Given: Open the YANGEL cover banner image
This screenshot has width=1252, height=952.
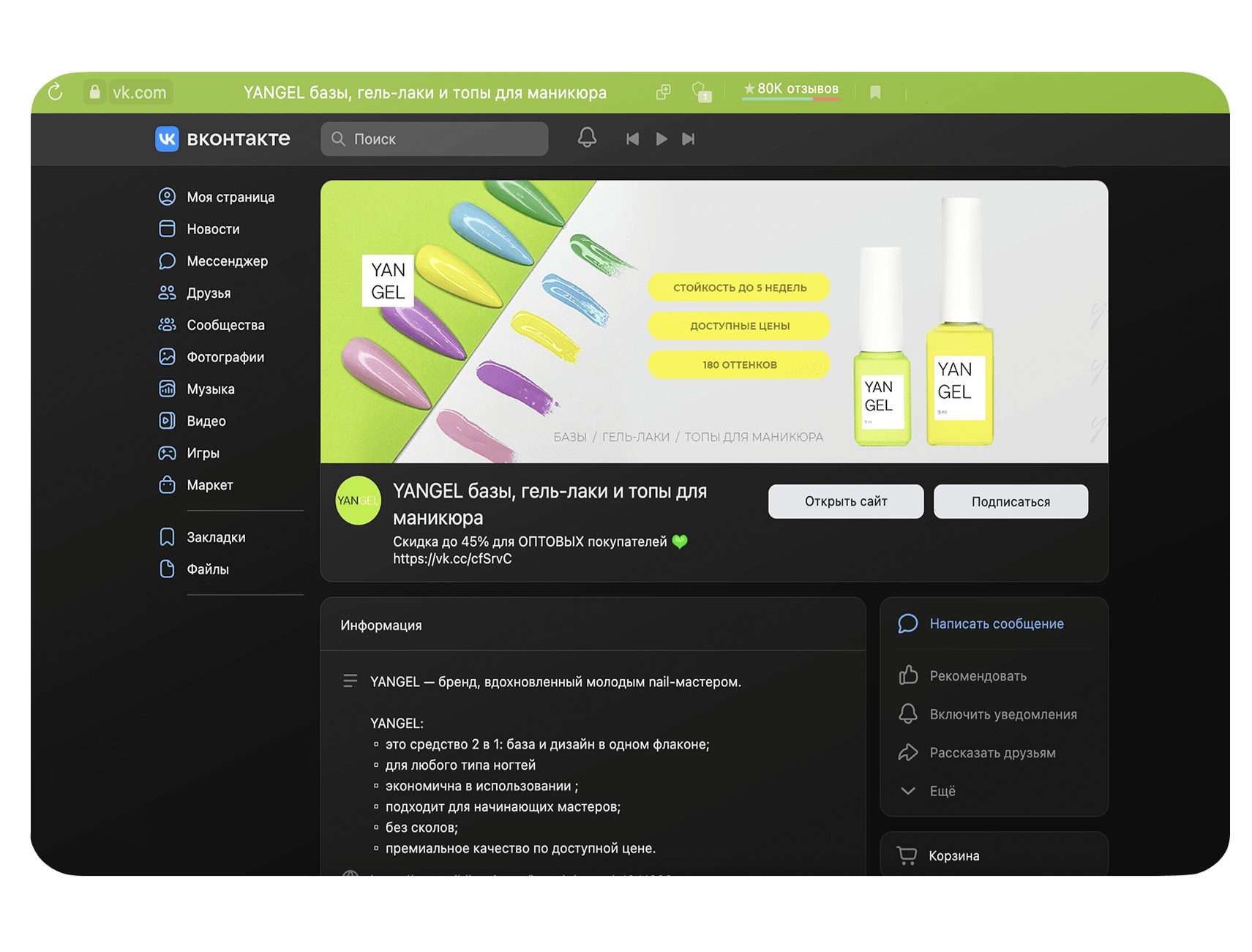Looking at the screenshot, I should [x=714, y=322].
